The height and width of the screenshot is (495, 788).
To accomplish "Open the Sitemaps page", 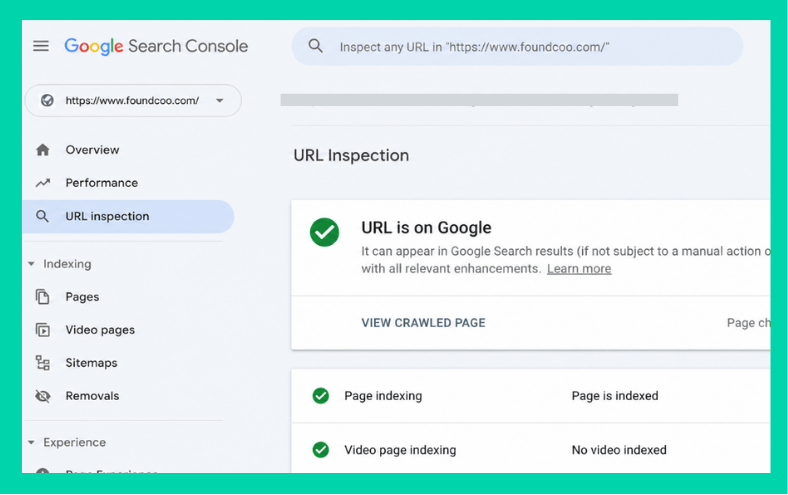I will [x=91, y=363].
